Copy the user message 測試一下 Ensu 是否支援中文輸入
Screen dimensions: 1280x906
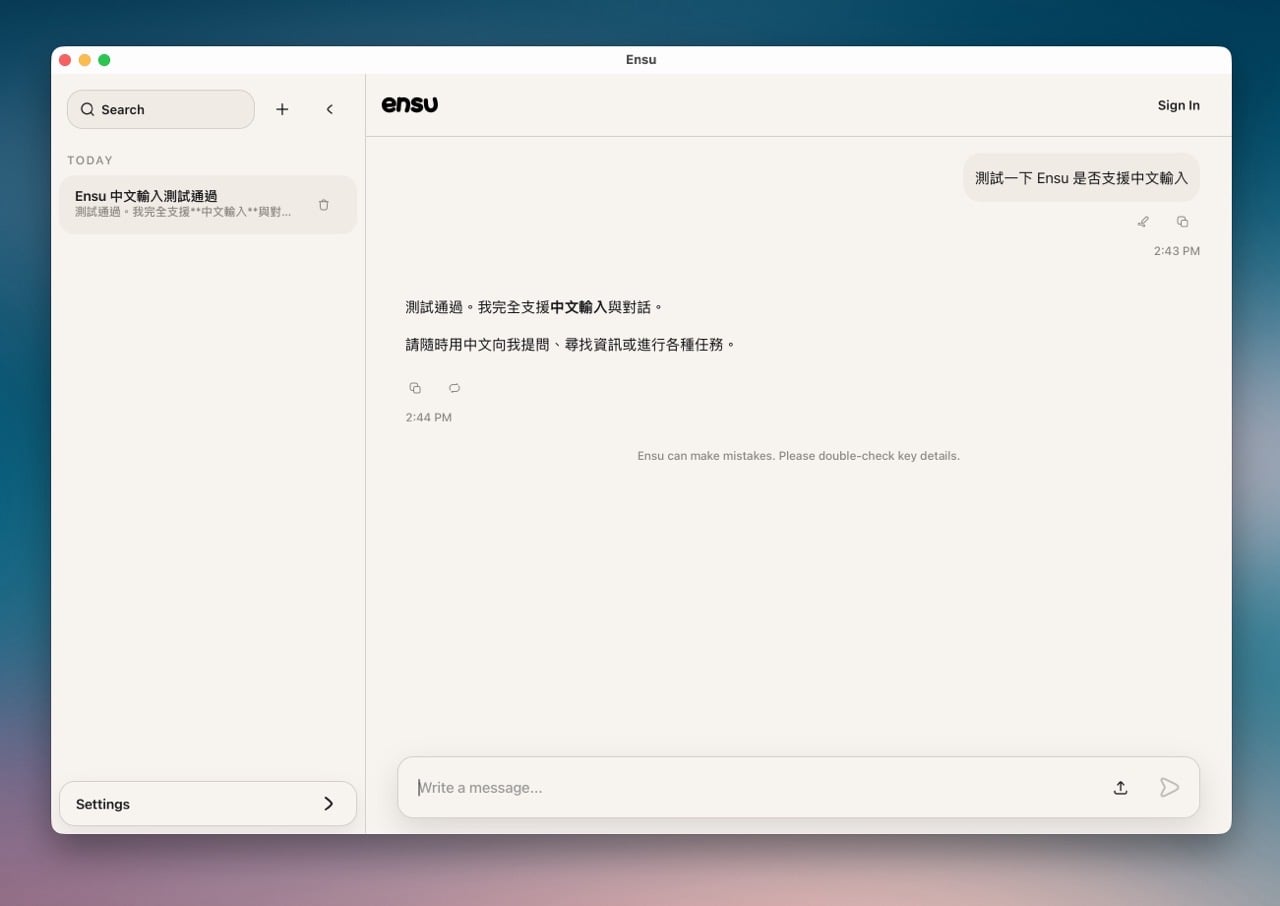point(1182,222)
